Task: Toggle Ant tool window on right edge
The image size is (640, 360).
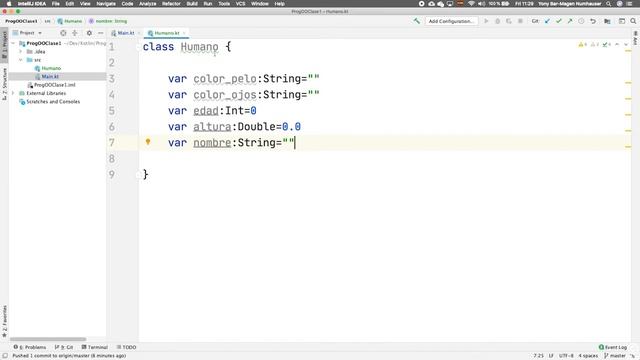Action: [636, 38]
